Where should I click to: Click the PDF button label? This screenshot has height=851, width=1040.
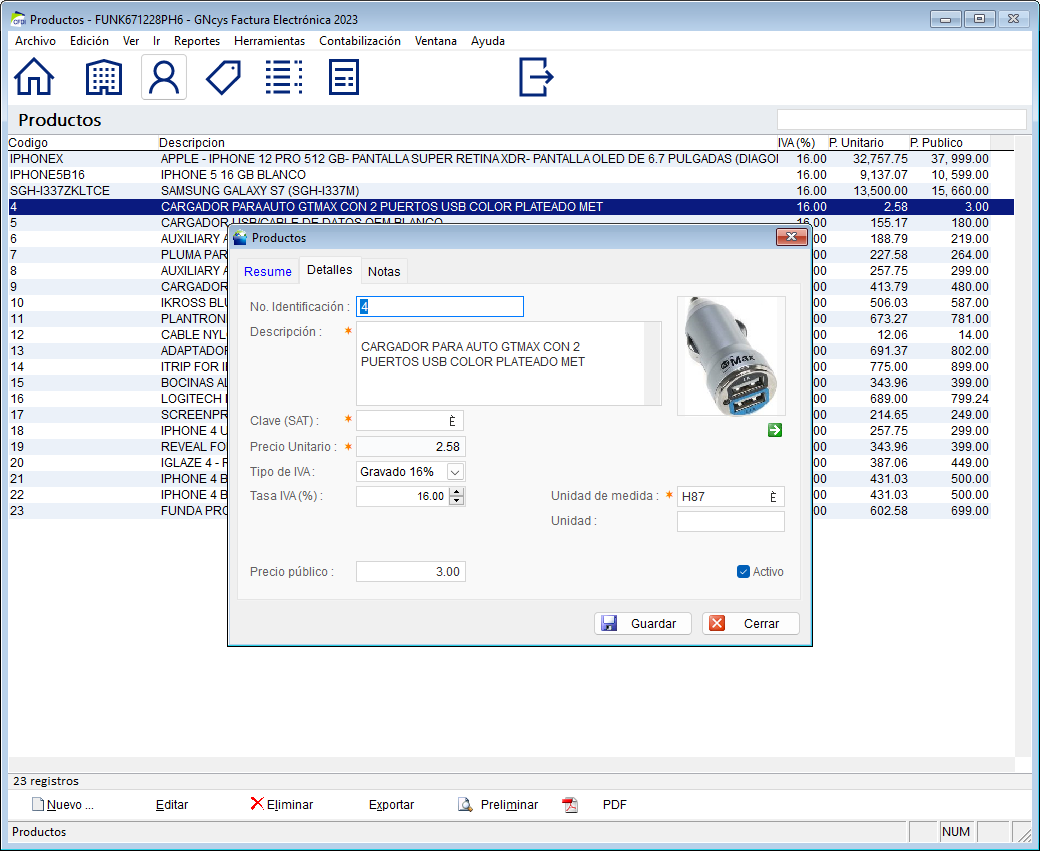click(x=614, y=805)
